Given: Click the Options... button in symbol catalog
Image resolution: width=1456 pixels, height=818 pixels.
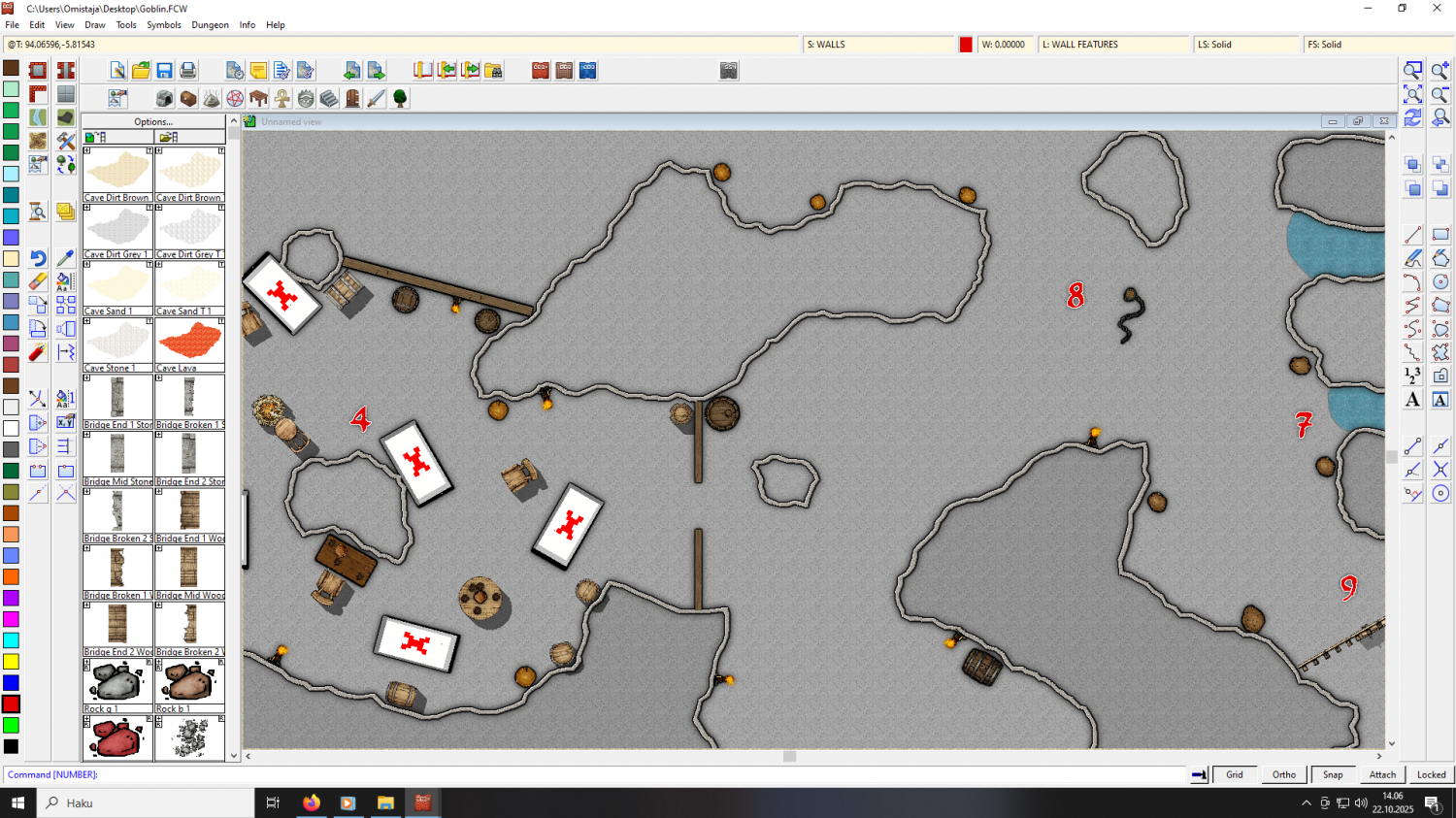Looking at the screenshot, I should point(153,122).
